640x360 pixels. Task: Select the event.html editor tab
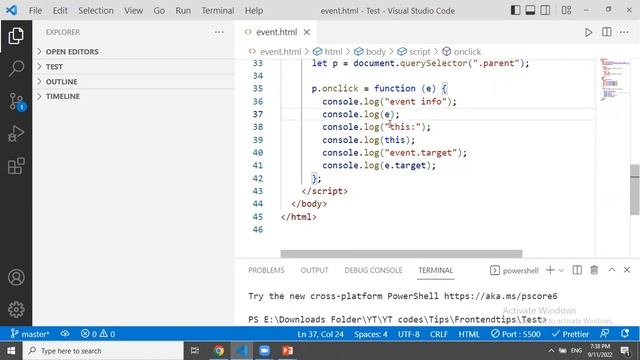276,32
